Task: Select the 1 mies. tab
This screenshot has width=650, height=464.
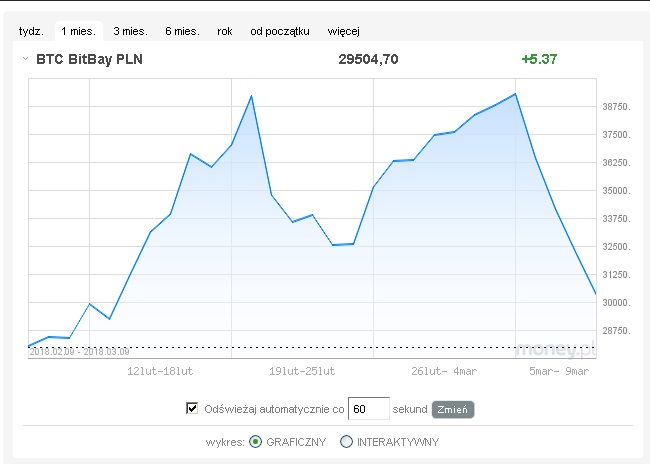Action: click(x=78, y=31)
